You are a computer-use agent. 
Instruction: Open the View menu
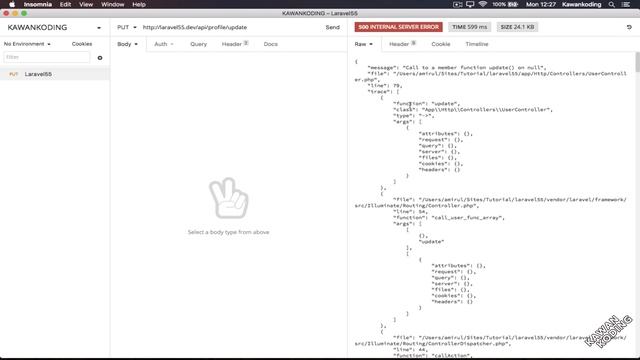pos(86,4)
